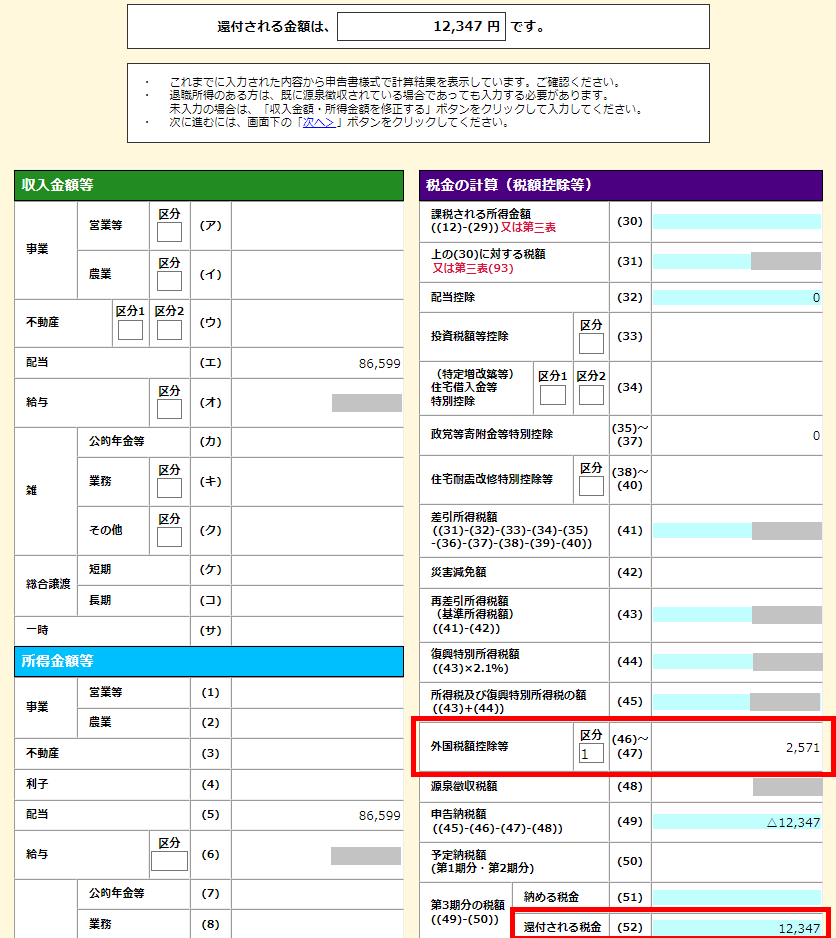The image size is (836, 938).
Task: Click the refund amount field showing 12,347 円
Action: pos(420,27)
